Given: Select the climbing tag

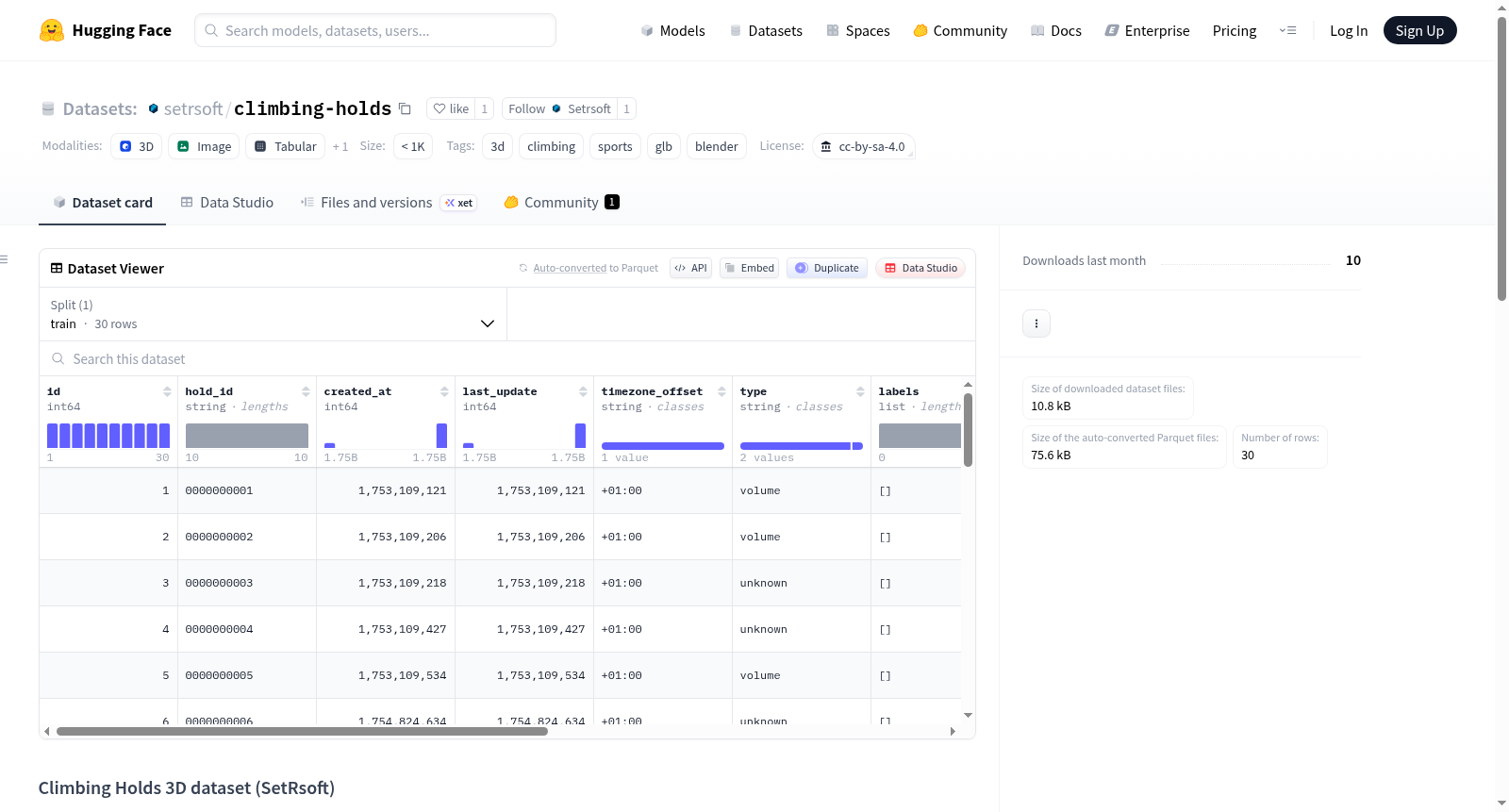Looking at the screenshot, I should [x=551, y=146].
